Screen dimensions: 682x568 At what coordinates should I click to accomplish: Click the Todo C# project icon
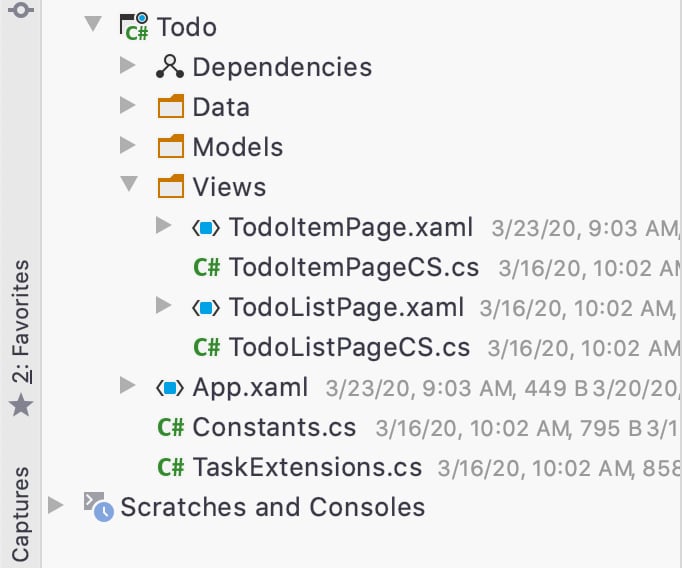point(133,27)
